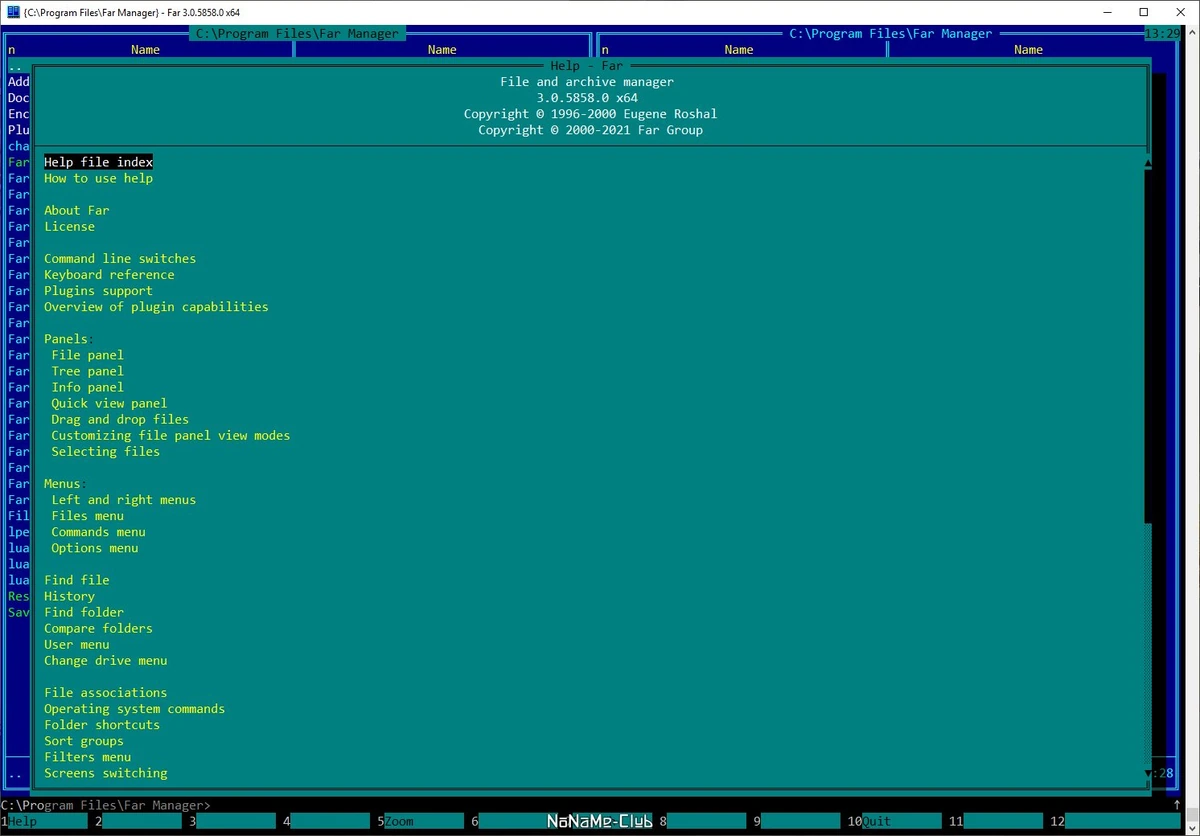Click the 'Panels' heading link
The image size is (1200, 836).
[x=65, y=338]
